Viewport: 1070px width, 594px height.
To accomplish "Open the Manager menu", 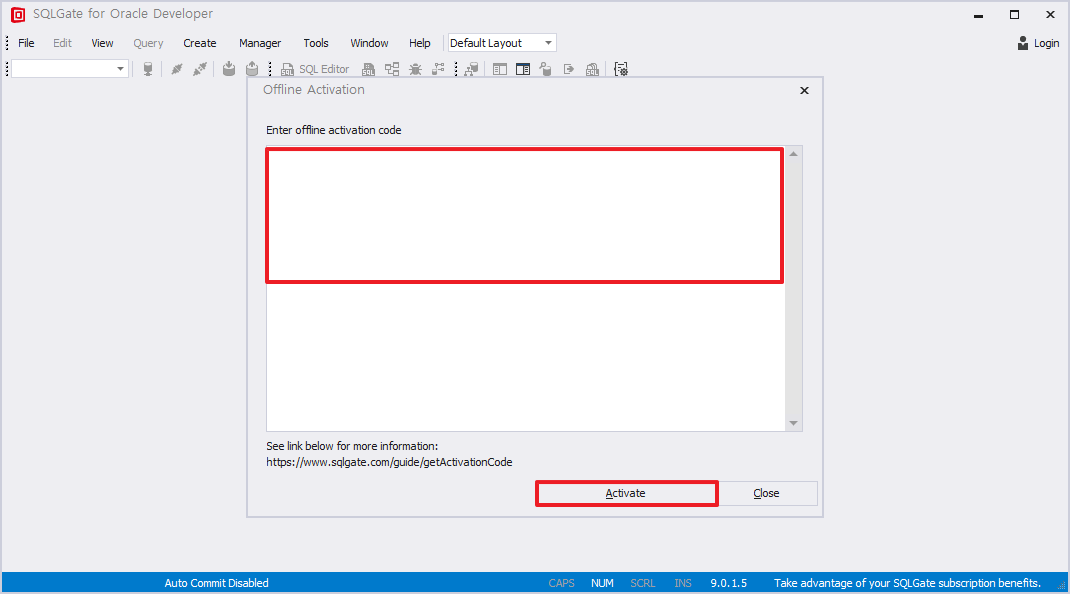I will click(x=260, y=43).
